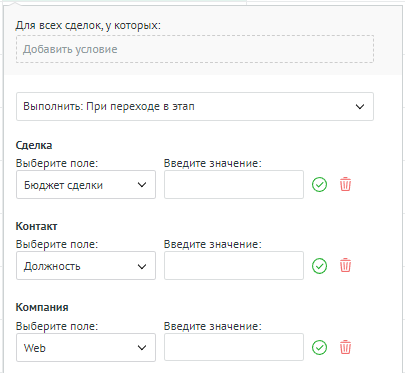Delete the Компания Web row via trash icon
The image size is (405, 373).
pyautogui.click(x=345, y=347)
